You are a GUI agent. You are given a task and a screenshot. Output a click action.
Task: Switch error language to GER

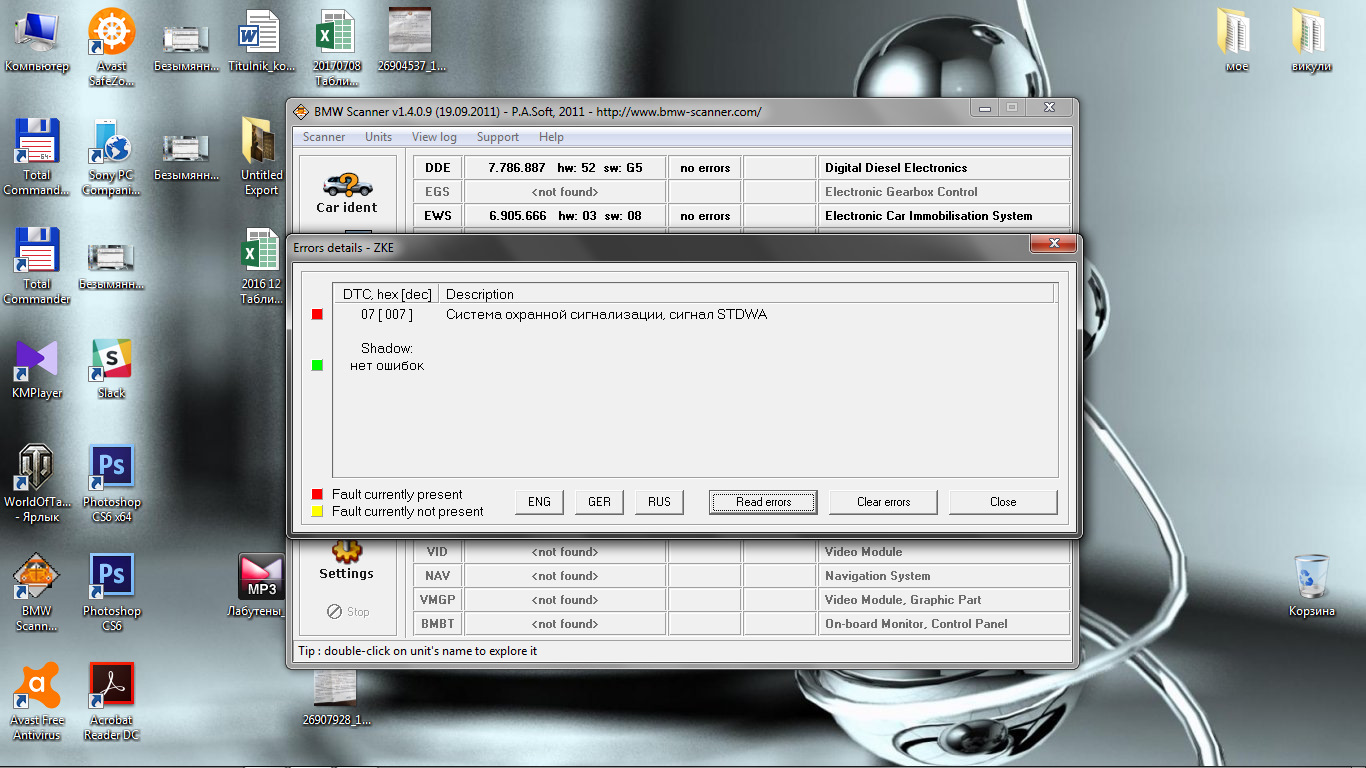pos(599,502)
